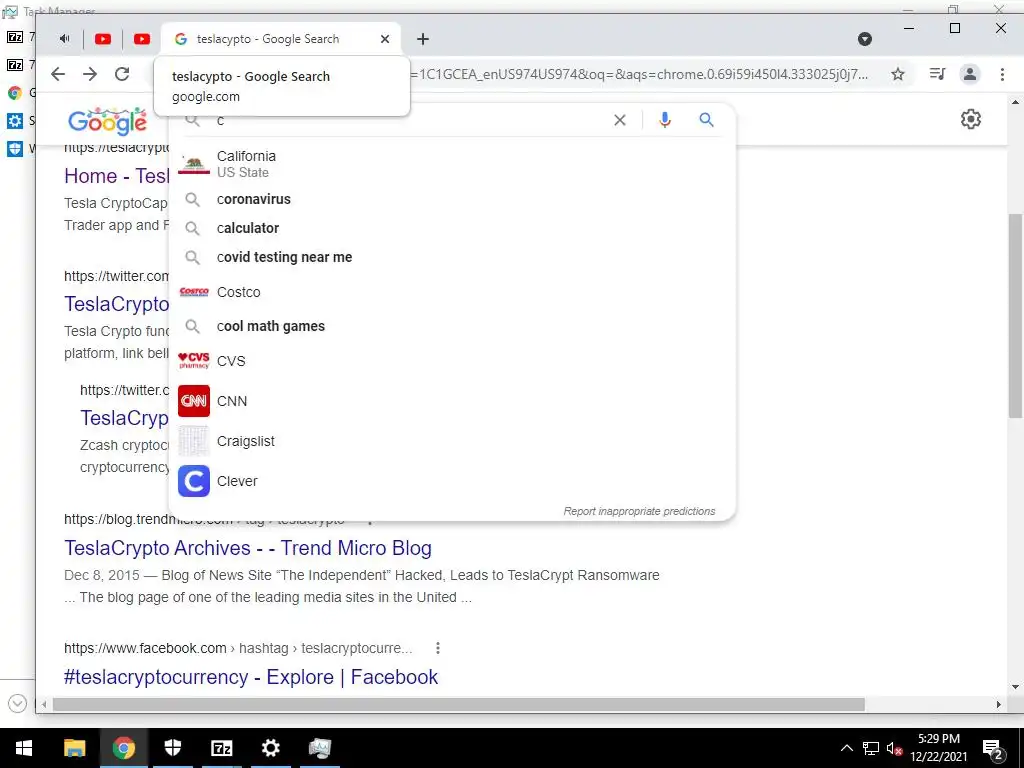Image resolution: width=1024 pixels, height=768 pixels.
Task: Choose the calculator suggestion
Action: point(452,228)
